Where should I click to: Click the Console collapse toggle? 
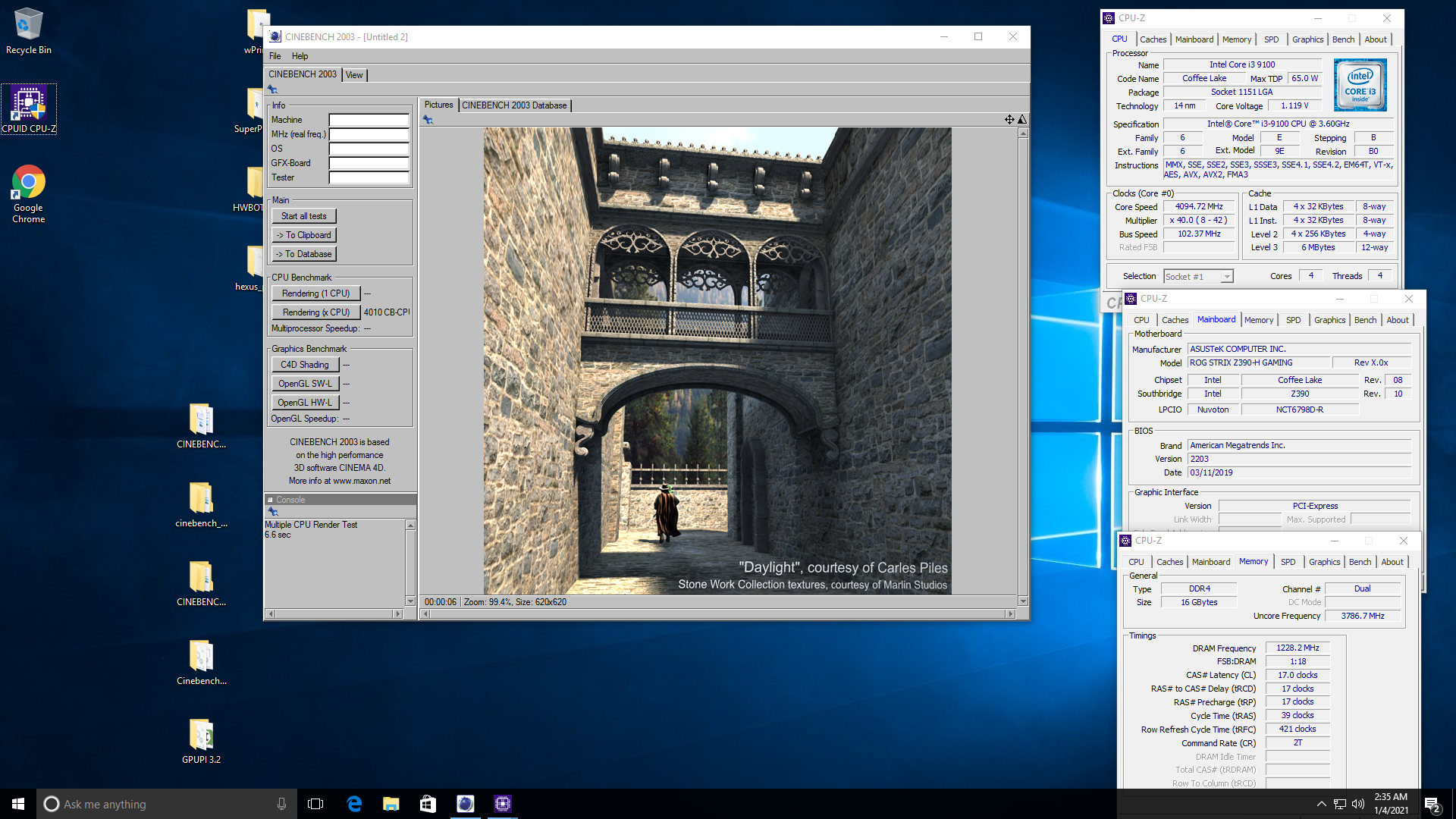pos(270,500)
